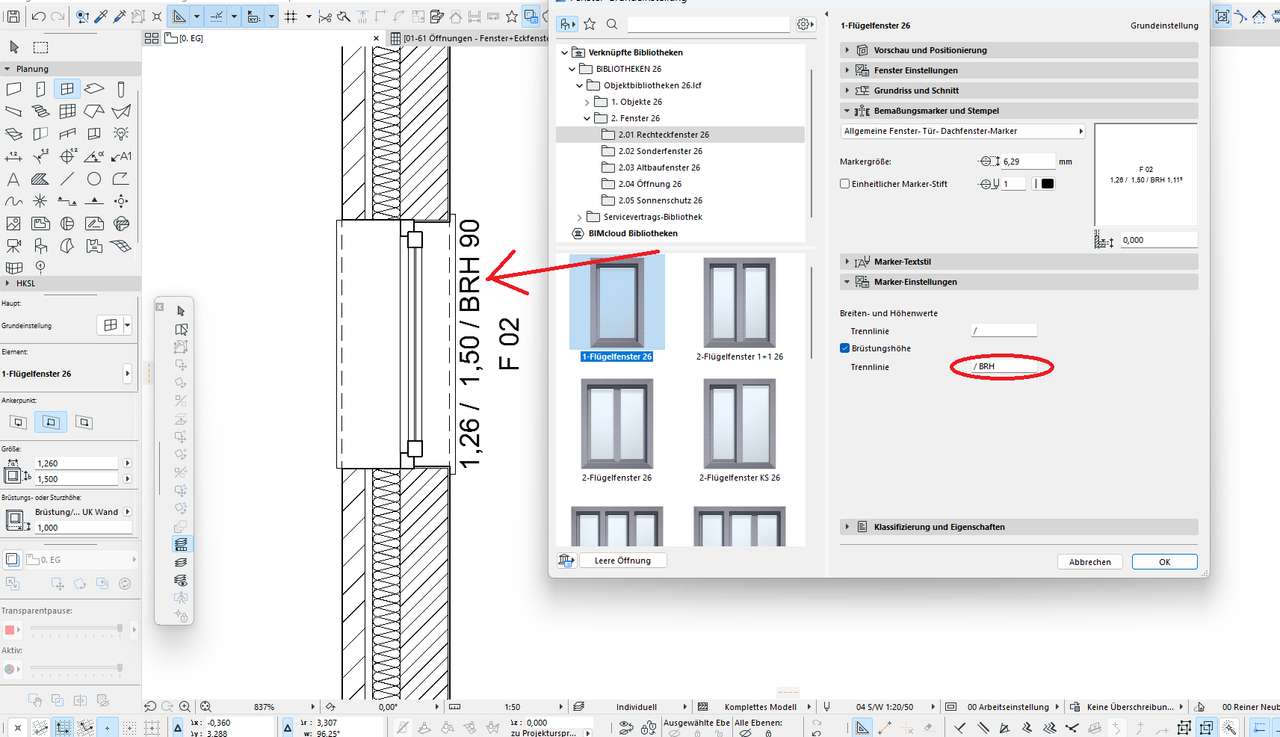Select the Stair tool in Planung
The height and width of the screenshot is (737, 1280).
point(41,111)
